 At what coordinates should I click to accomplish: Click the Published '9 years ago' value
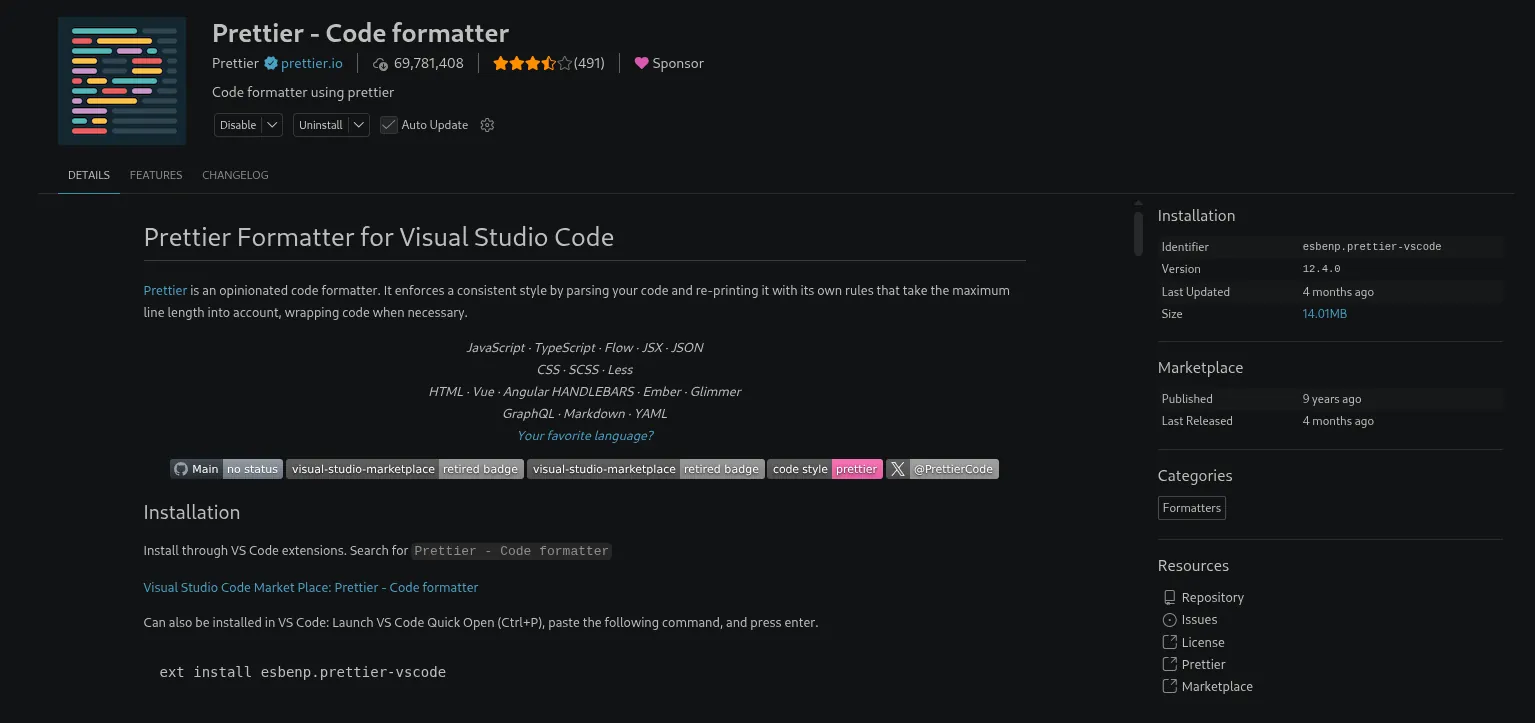pyautogui.click(x=1332, y=399)
